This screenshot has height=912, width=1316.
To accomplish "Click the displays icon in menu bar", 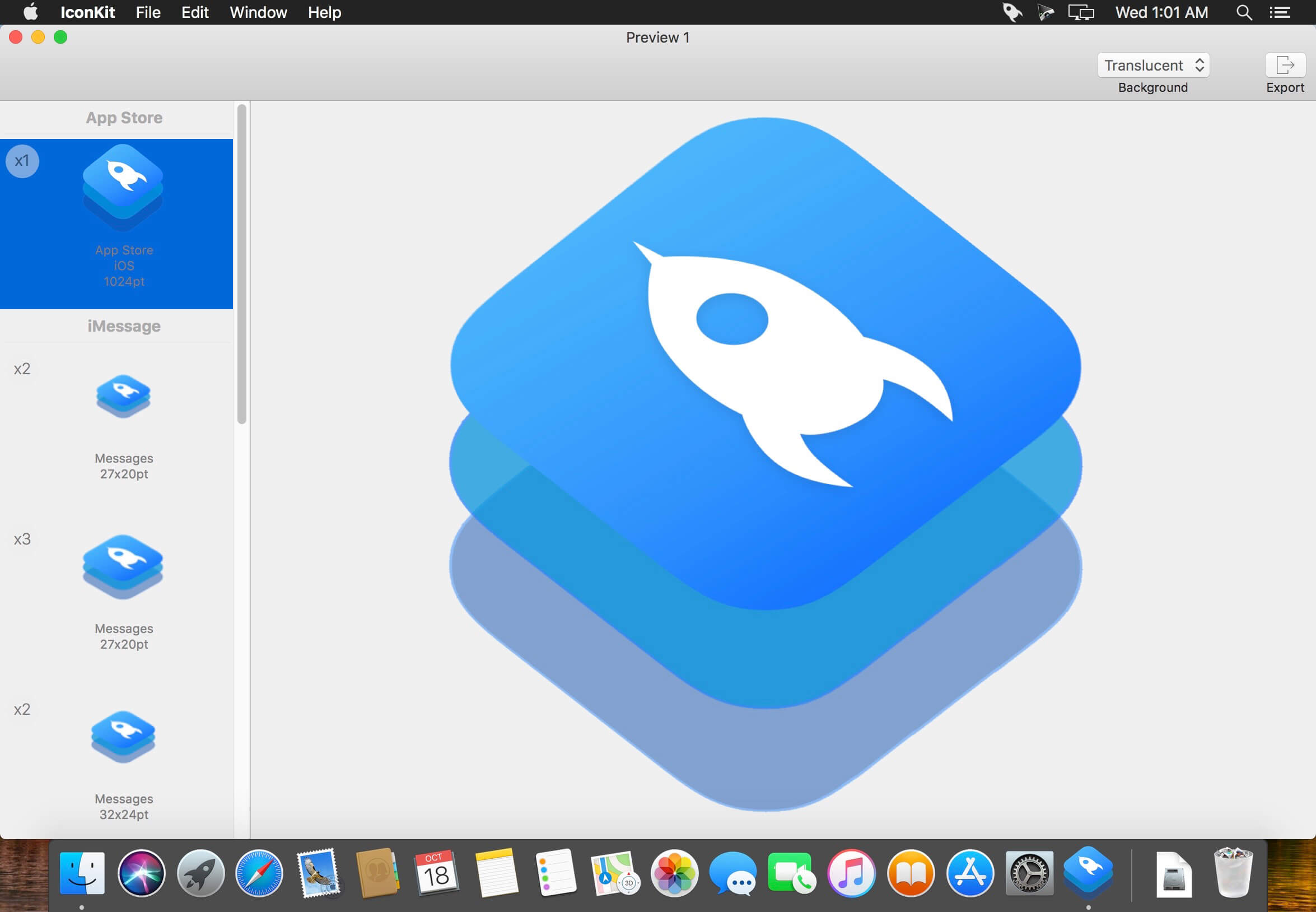I will click(1081, 12).
